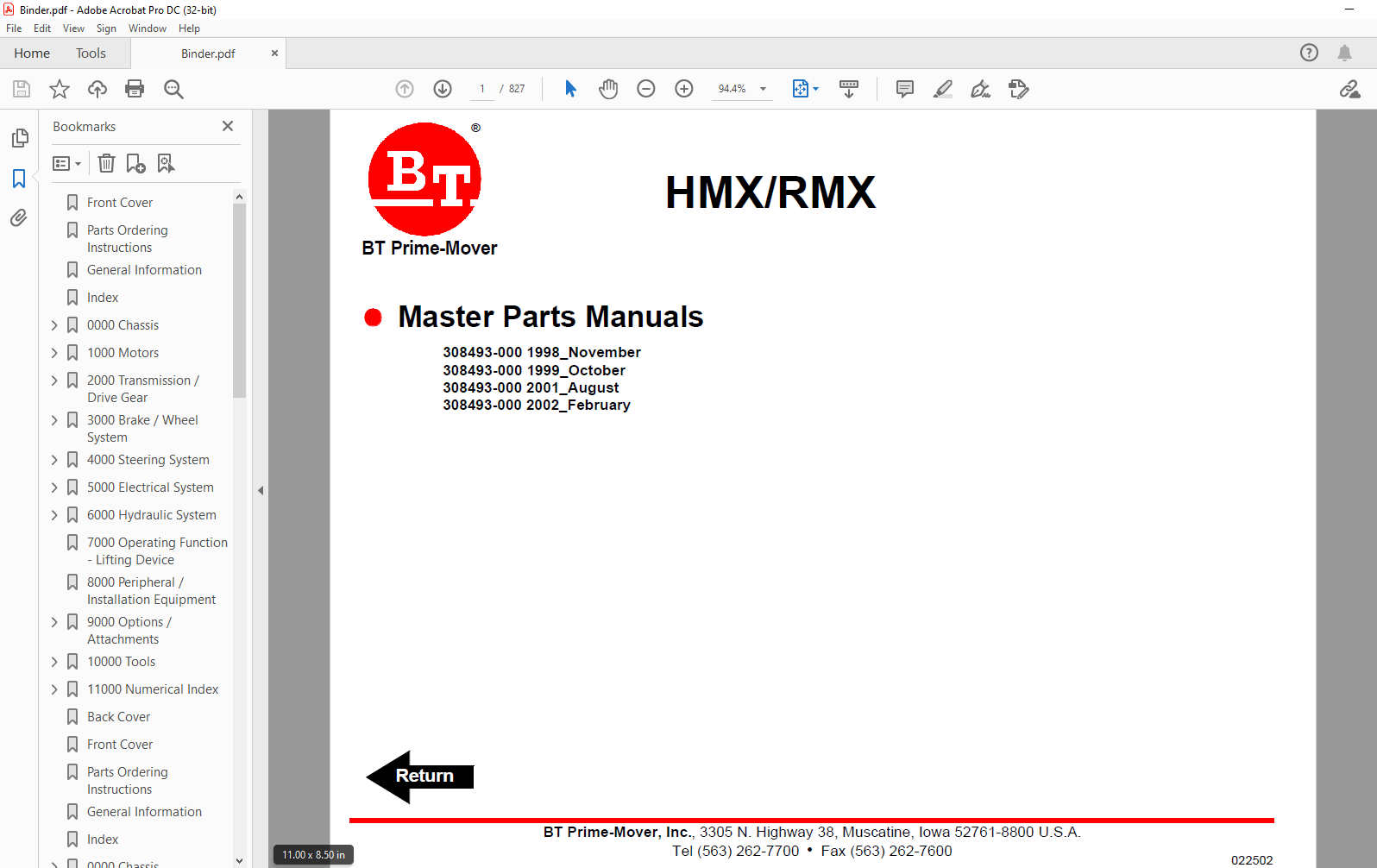Image resolution: width=1377 pixels, height=868 pixels.
Task: Add a new bookmark icon
Action: click(x=136, y=163)
